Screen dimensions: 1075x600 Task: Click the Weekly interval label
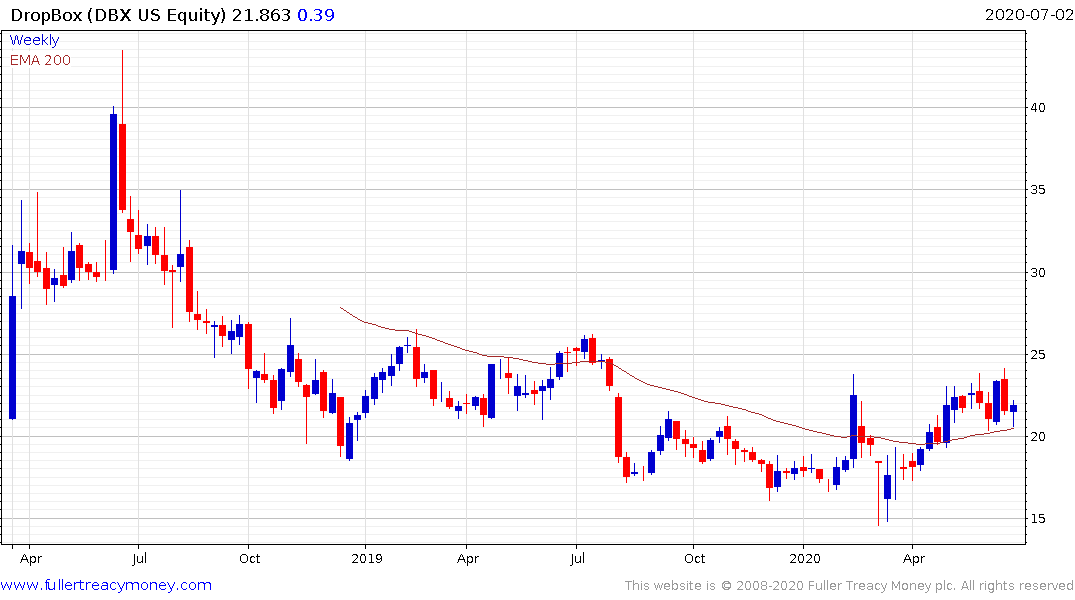[x=34, y=40]
